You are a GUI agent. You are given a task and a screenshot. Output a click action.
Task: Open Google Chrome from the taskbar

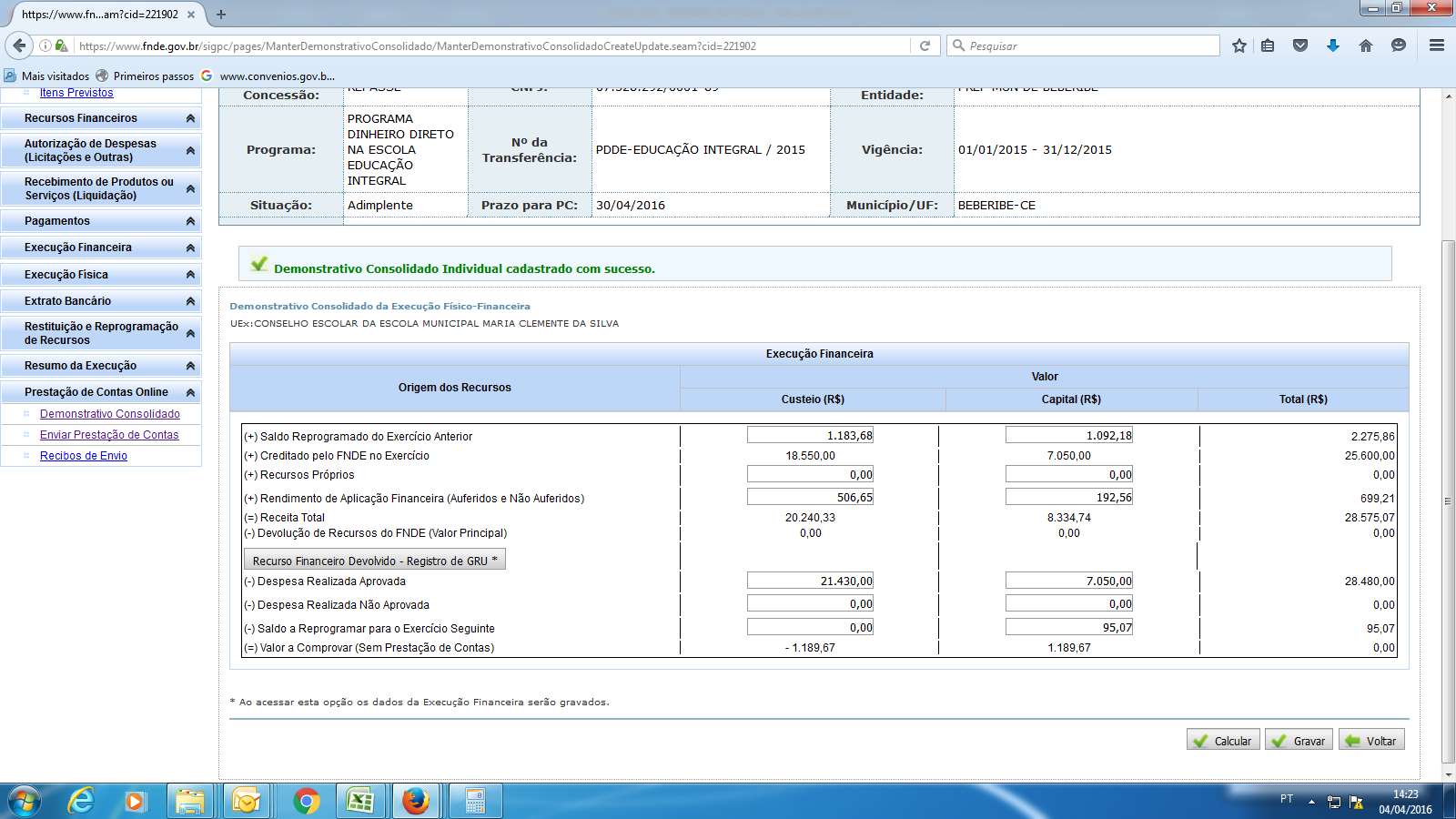[307, 801]
